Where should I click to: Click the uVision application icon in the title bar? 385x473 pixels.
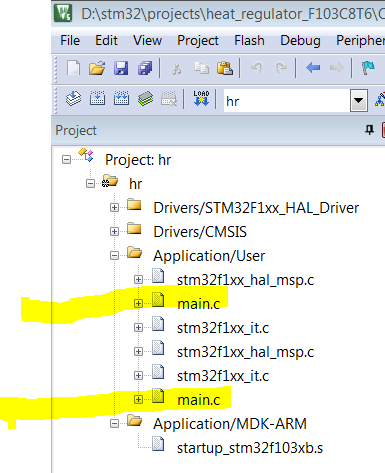pos(63,13)
